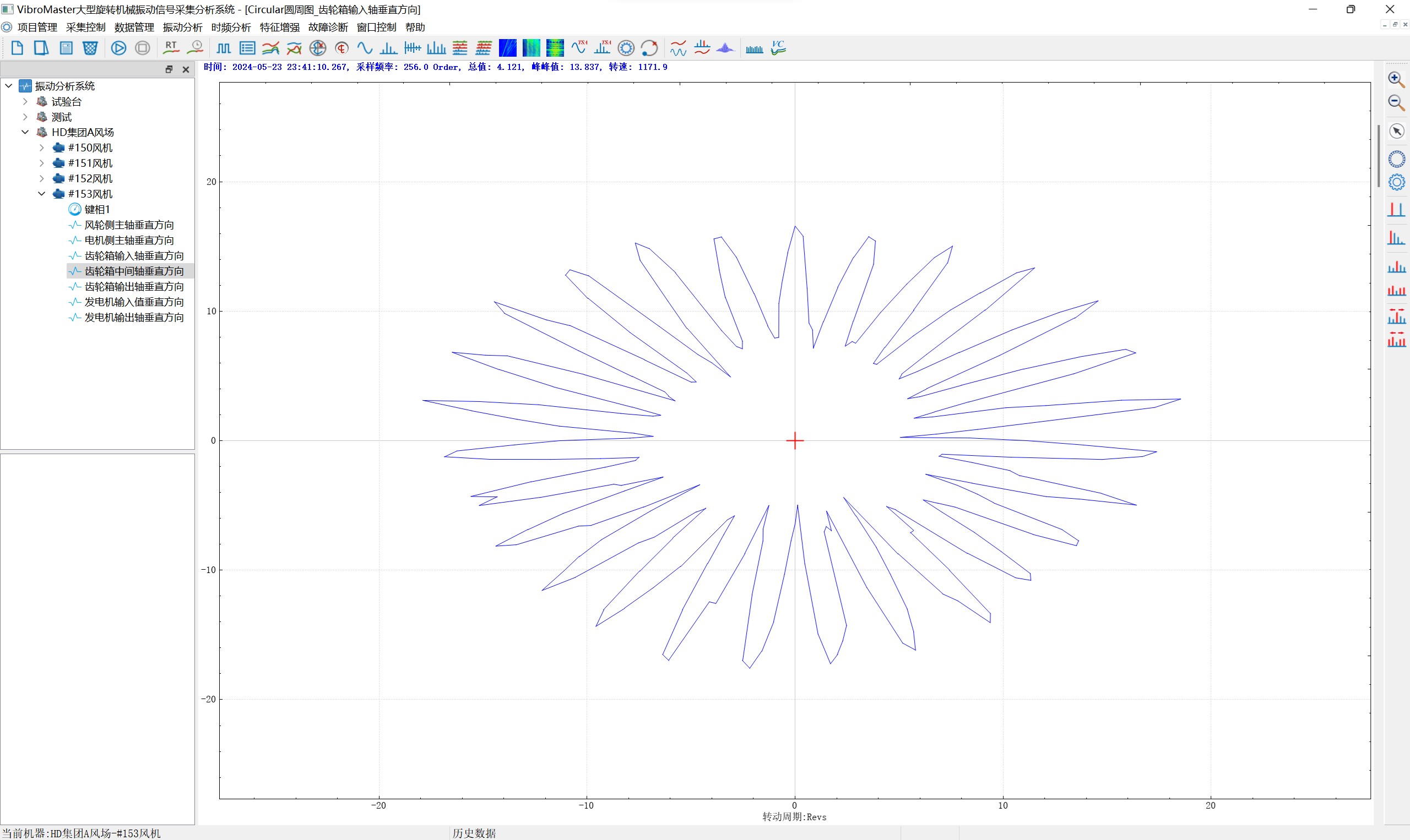1410x840 pixels.
Task: Zoom out using the magnifier minus icon
Action: [x=1396, y=103]
